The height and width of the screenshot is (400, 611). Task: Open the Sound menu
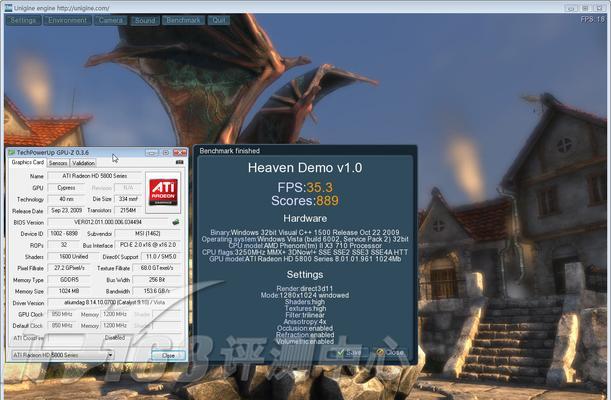[145, 20]
